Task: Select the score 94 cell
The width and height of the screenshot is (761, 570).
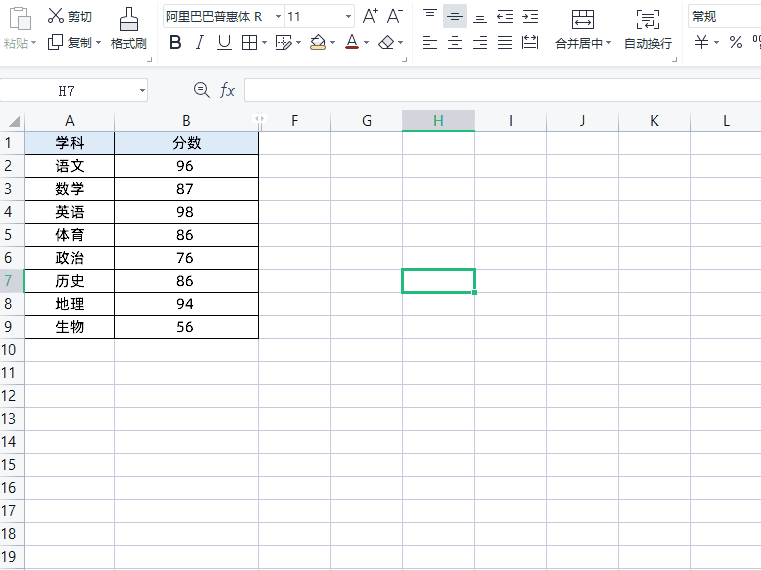Action: pos(186,304)
